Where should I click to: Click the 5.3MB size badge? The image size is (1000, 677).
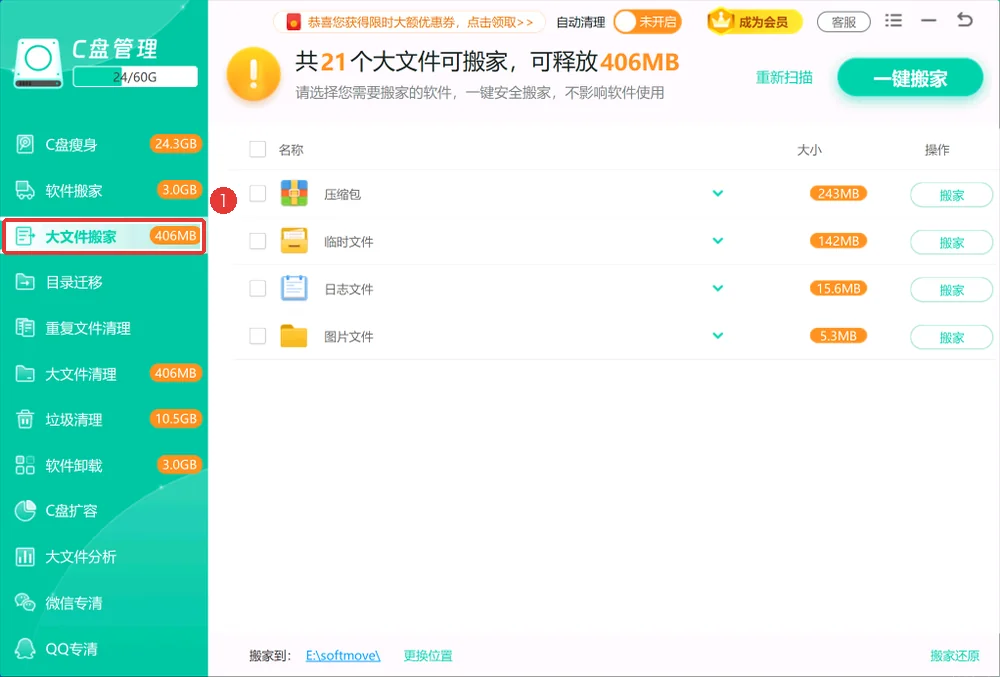pos(838,336)
